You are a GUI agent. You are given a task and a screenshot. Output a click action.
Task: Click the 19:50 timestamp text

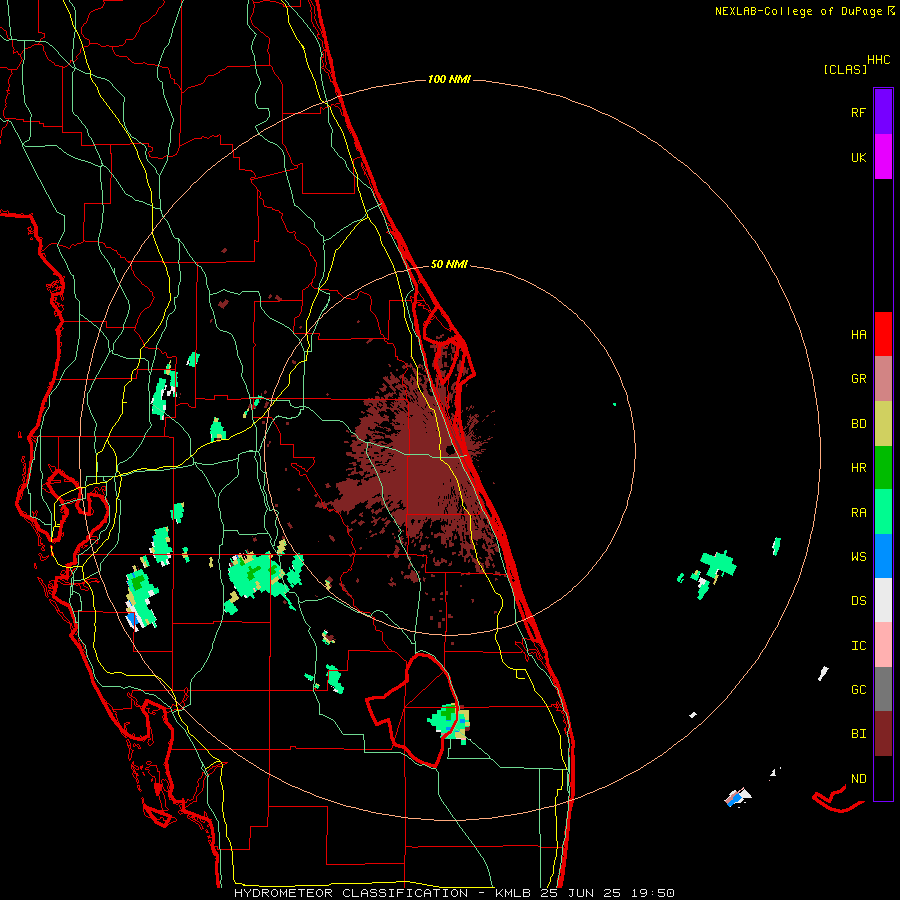click(x=651, y=893)
